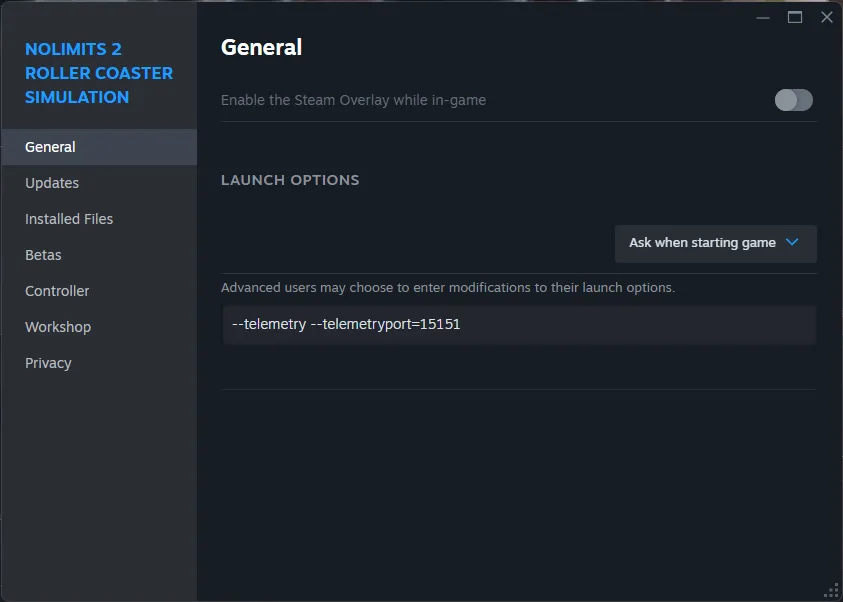Click the General page heading
This screenshot has width=843, height=602.
(x=261, y=47)
